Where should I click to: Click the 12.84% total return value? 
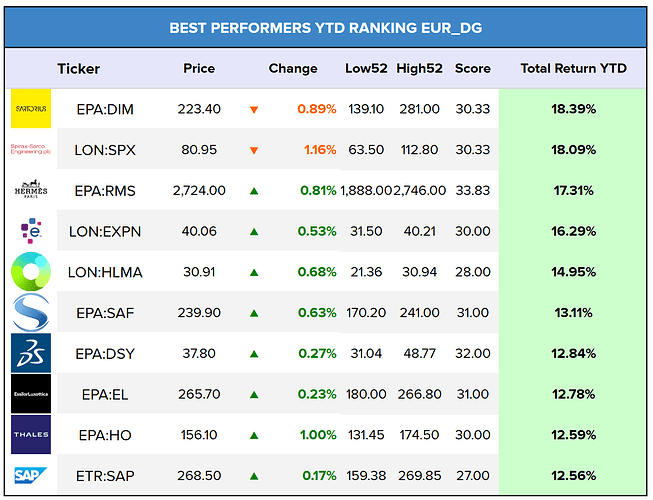point(573,353)
